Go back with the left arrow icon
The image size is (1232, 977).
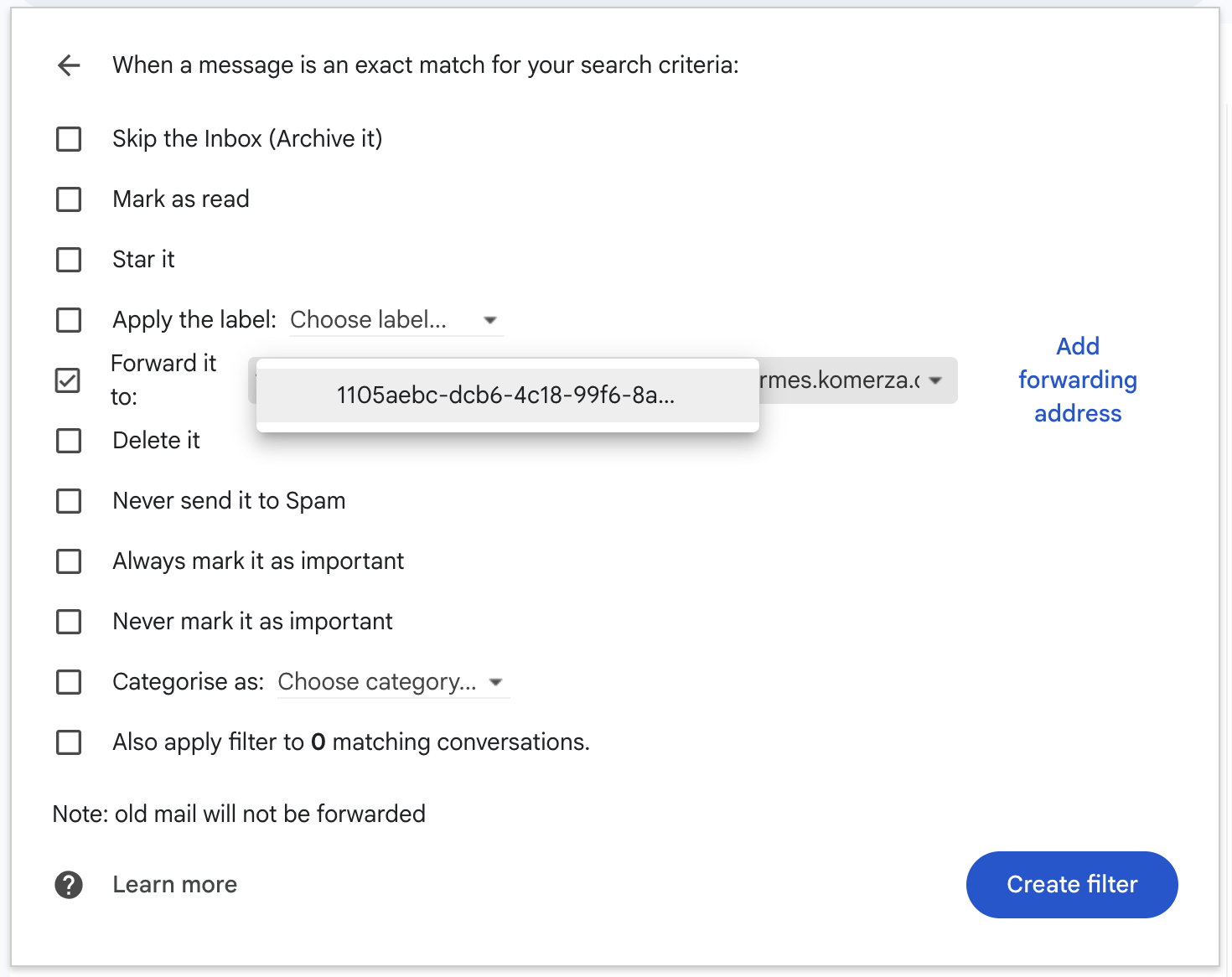point(69,65)
